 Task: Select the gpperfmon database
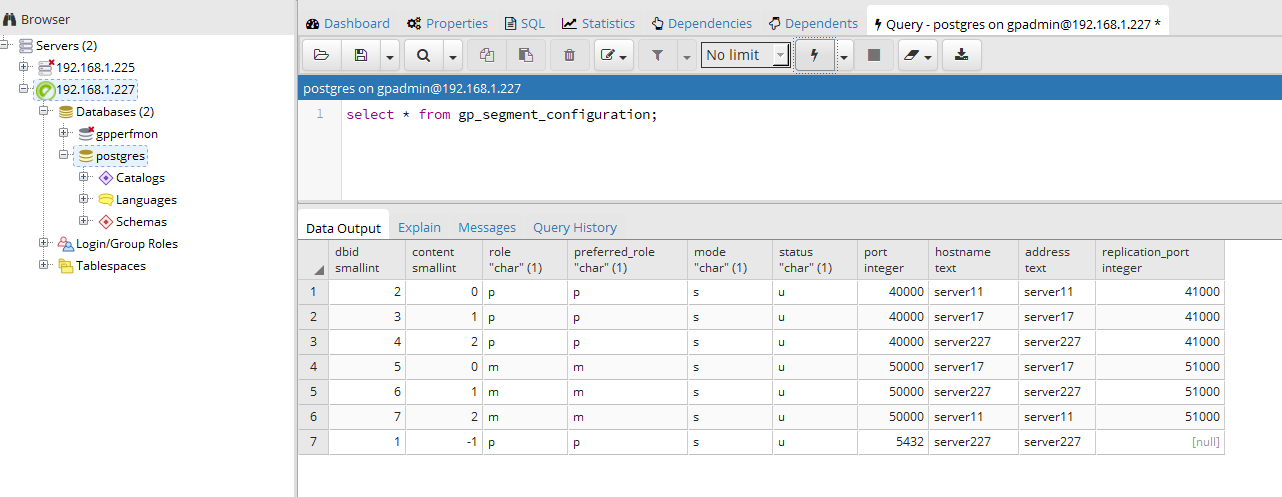click(x=126, y=133)
